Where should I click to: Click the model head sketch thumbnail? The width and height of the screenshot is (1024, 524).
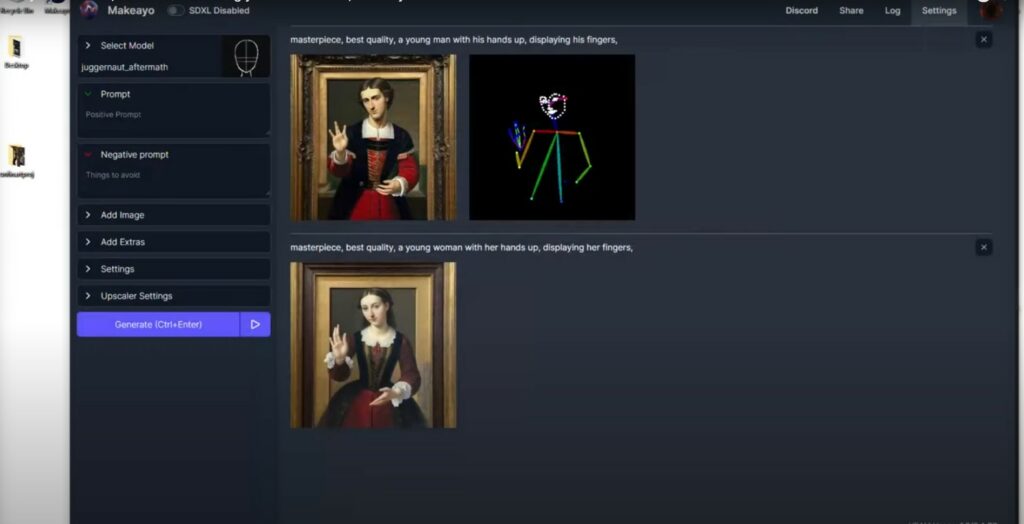[246, 56]
